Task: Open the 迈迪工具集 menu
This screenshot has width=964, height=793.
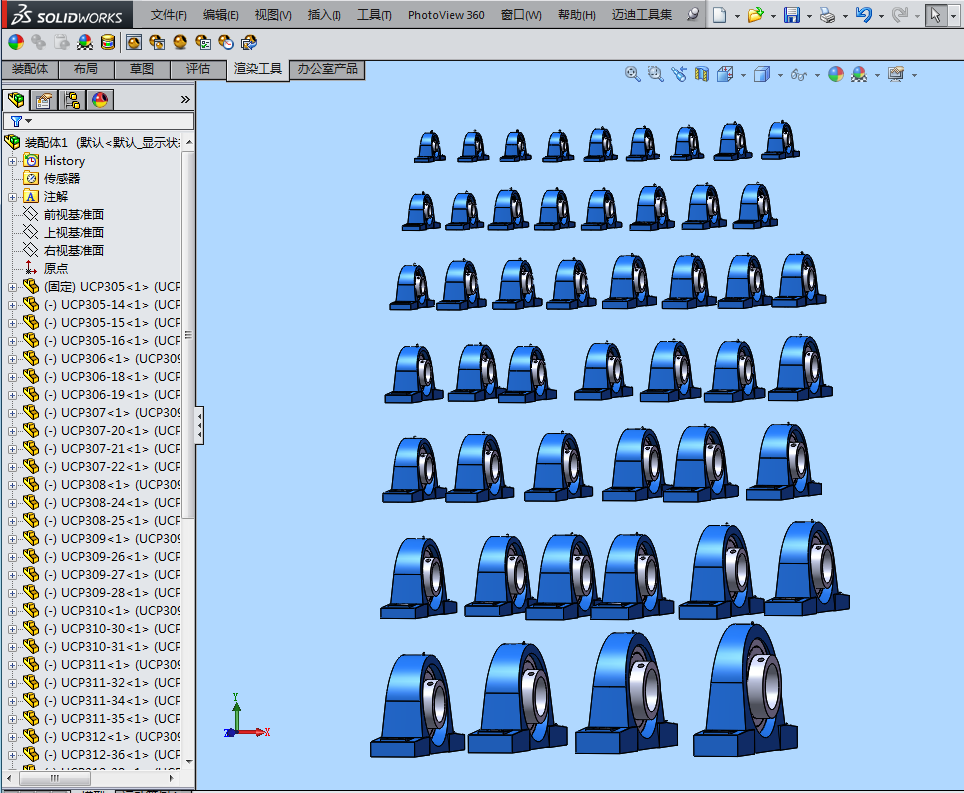Action: [x=642, y=15]
